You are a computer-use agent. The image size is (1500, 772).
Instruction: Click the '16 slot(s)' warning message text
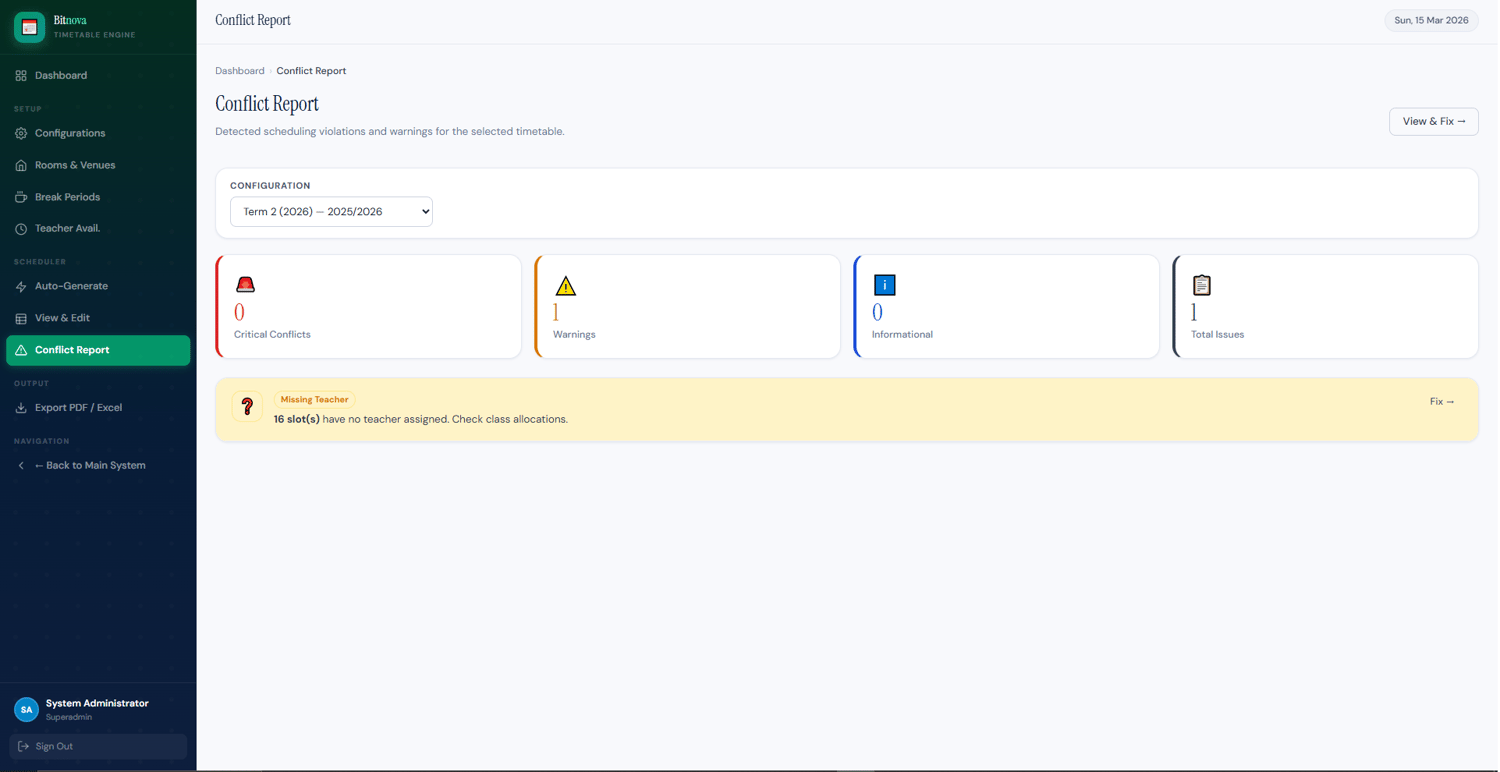[x=421, y=420]
